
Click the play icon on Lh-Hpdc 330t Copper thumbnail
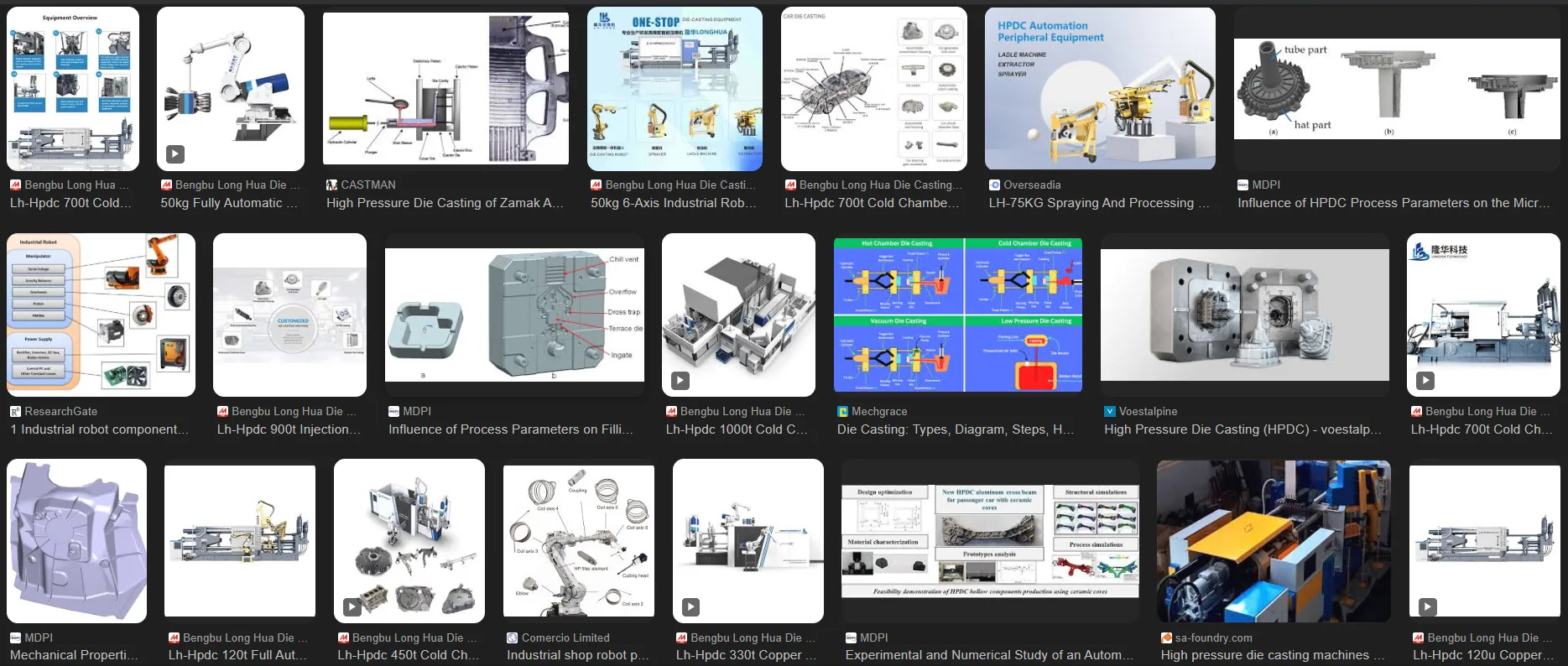[690, 607]
